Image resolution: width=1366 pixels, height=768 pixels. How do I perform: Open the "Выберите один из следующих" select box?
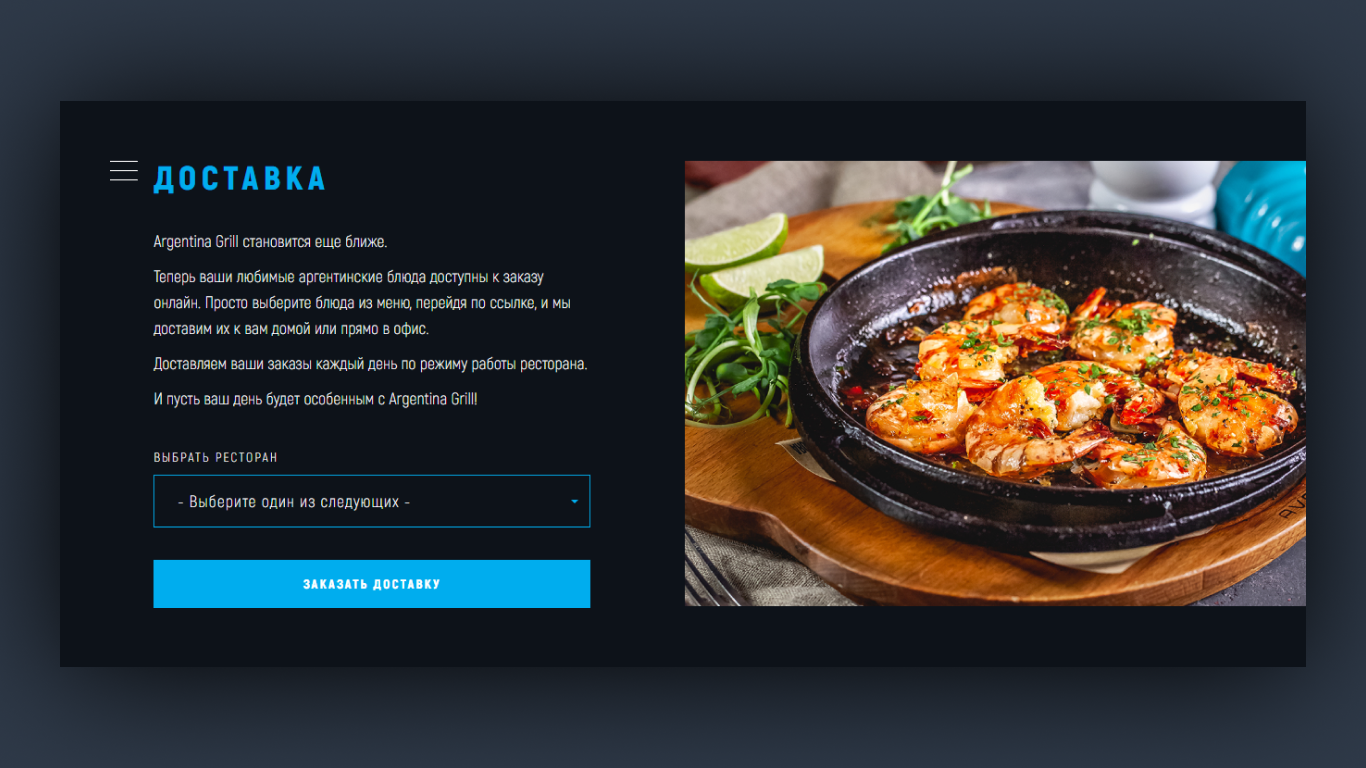tap(372, 501)
